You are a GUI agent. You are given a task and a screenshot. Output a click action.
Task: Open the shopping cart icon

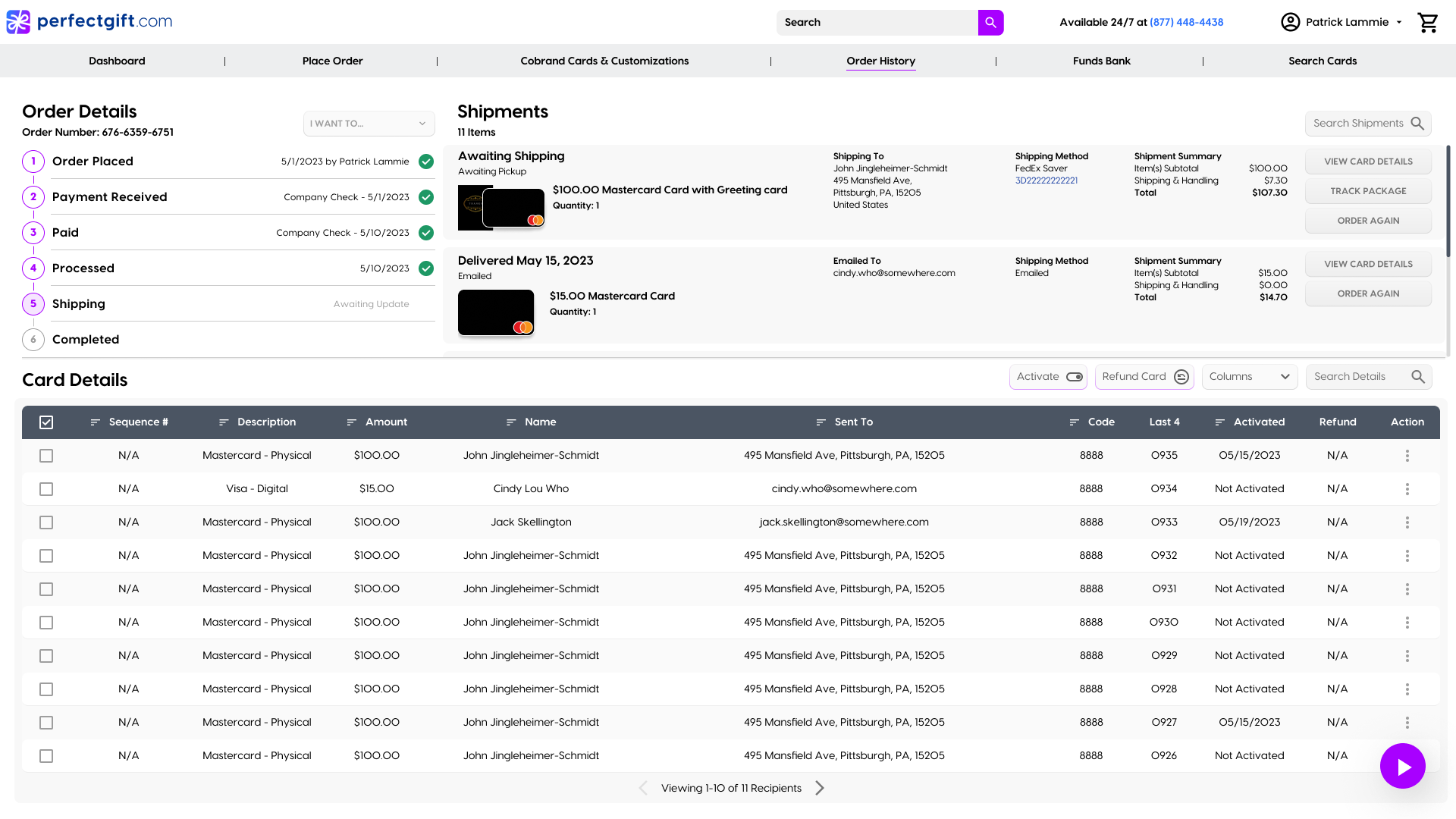[x=1428, y=23]
